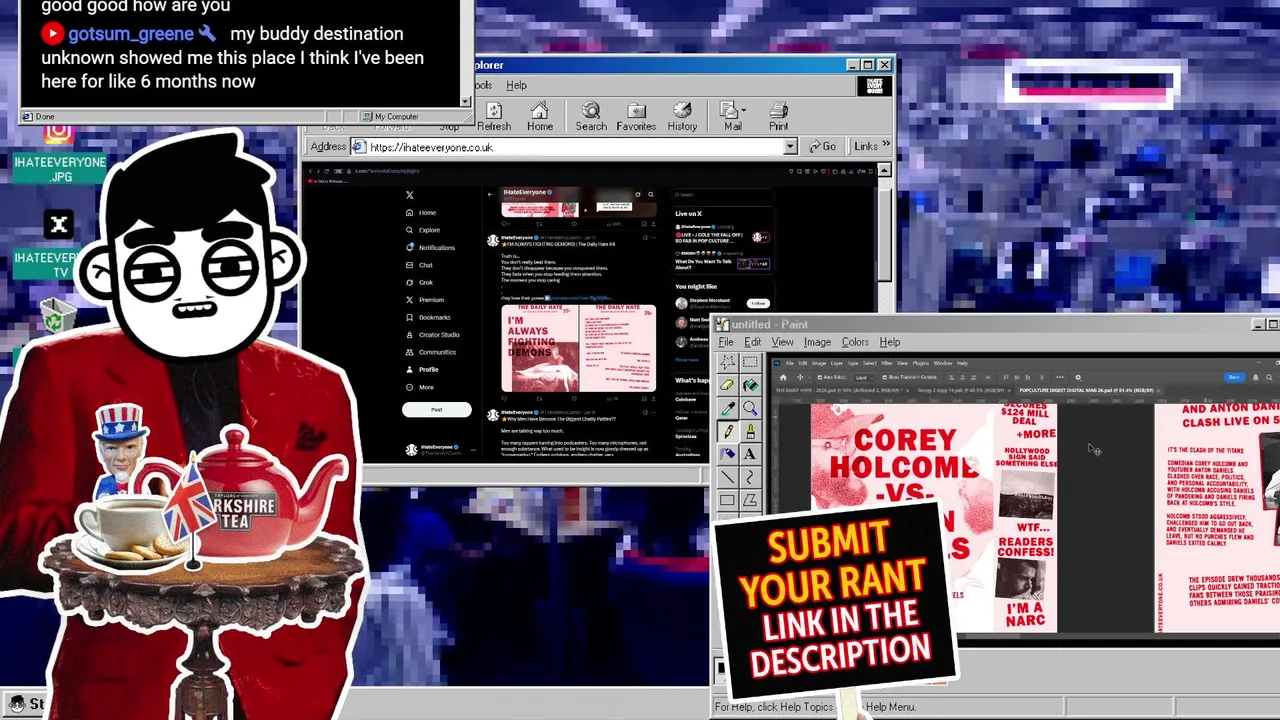Viewport: 1280px width, 720px height.
Task: Open the X desktop shortcut icon
Action: [x=59, y=225]
